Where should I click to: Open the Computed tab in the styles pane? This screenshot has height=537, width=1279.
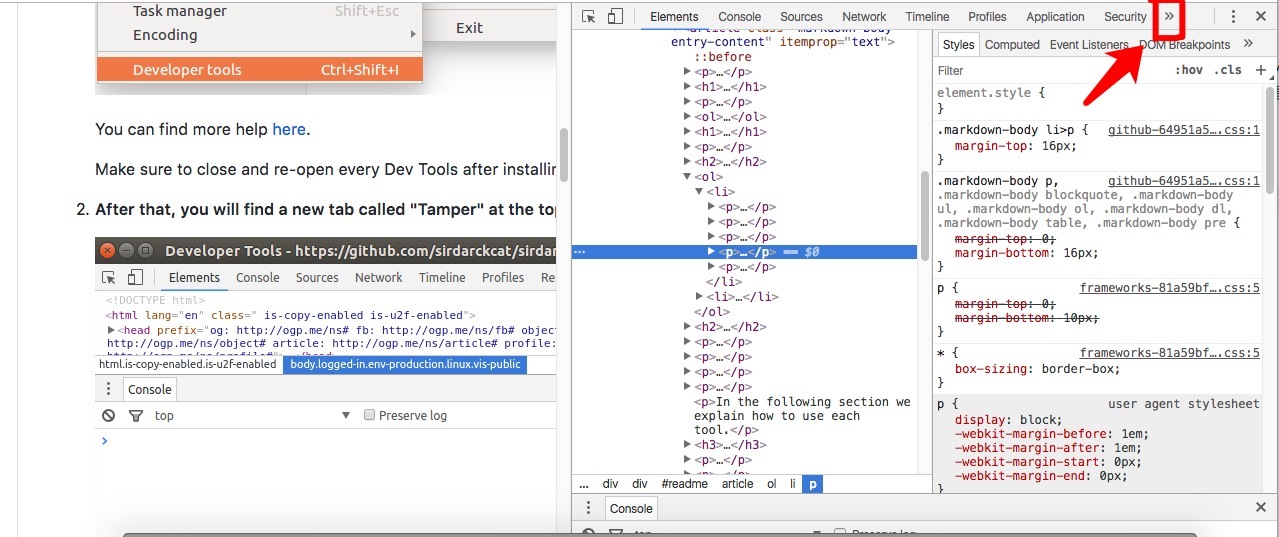(x=1012, y=45)
